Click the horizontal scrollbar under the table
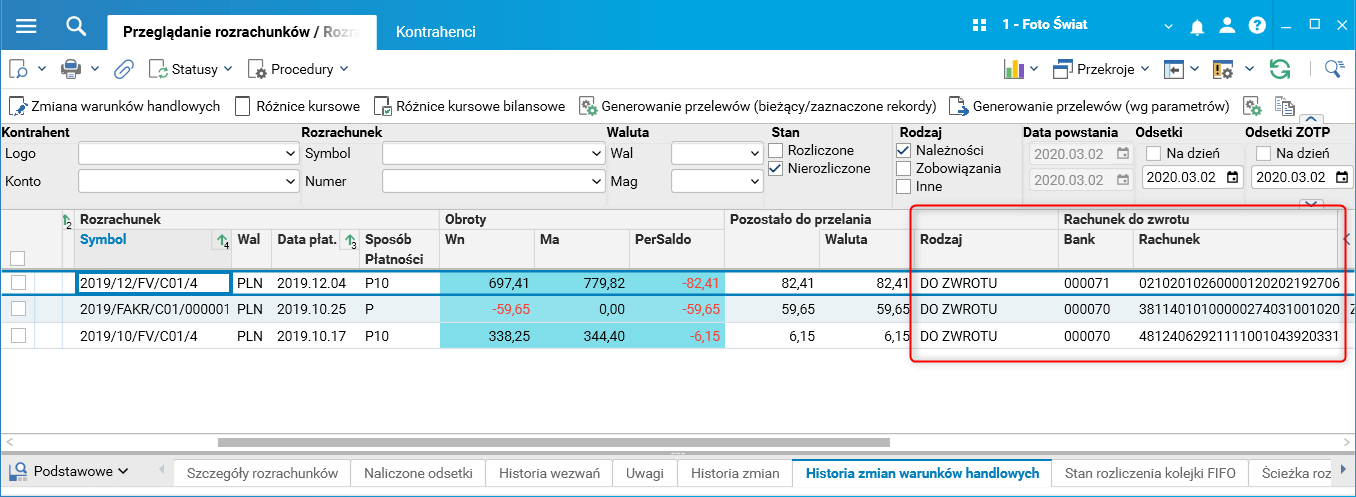 [553, 441]
